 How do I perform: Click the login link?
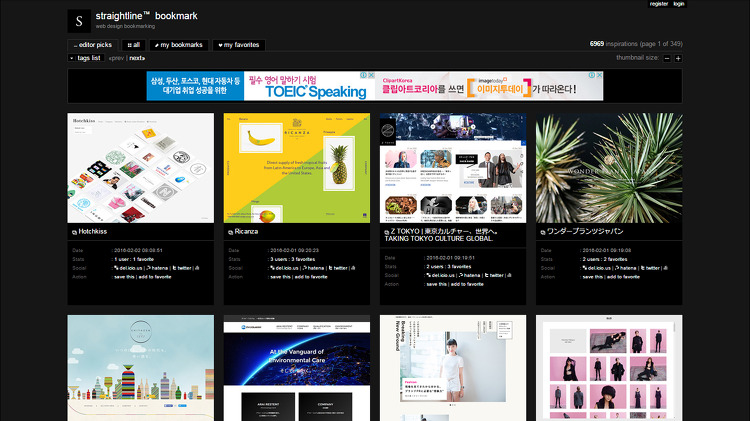679,4
